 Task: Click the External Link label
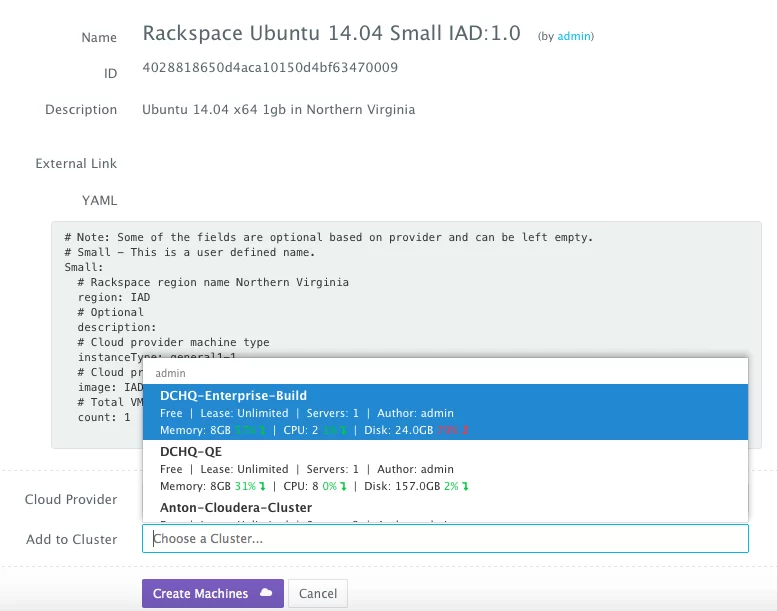(76, 164)
